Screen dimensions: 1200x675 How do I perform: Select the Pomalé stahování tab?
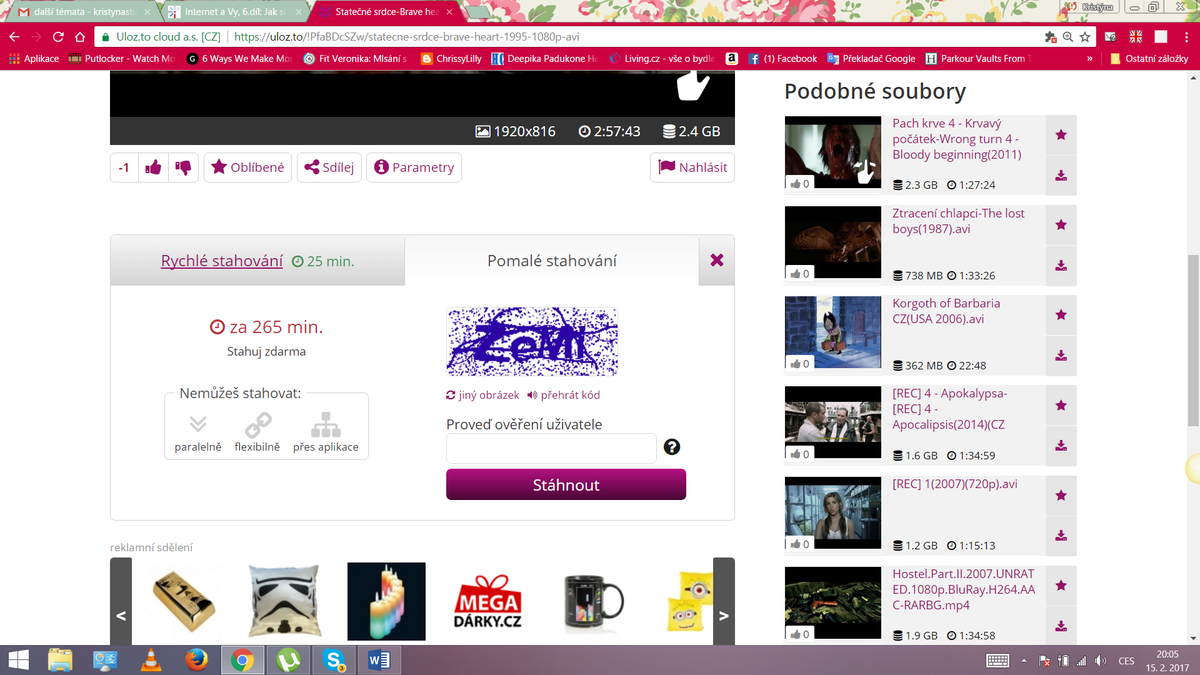[552, 261]
